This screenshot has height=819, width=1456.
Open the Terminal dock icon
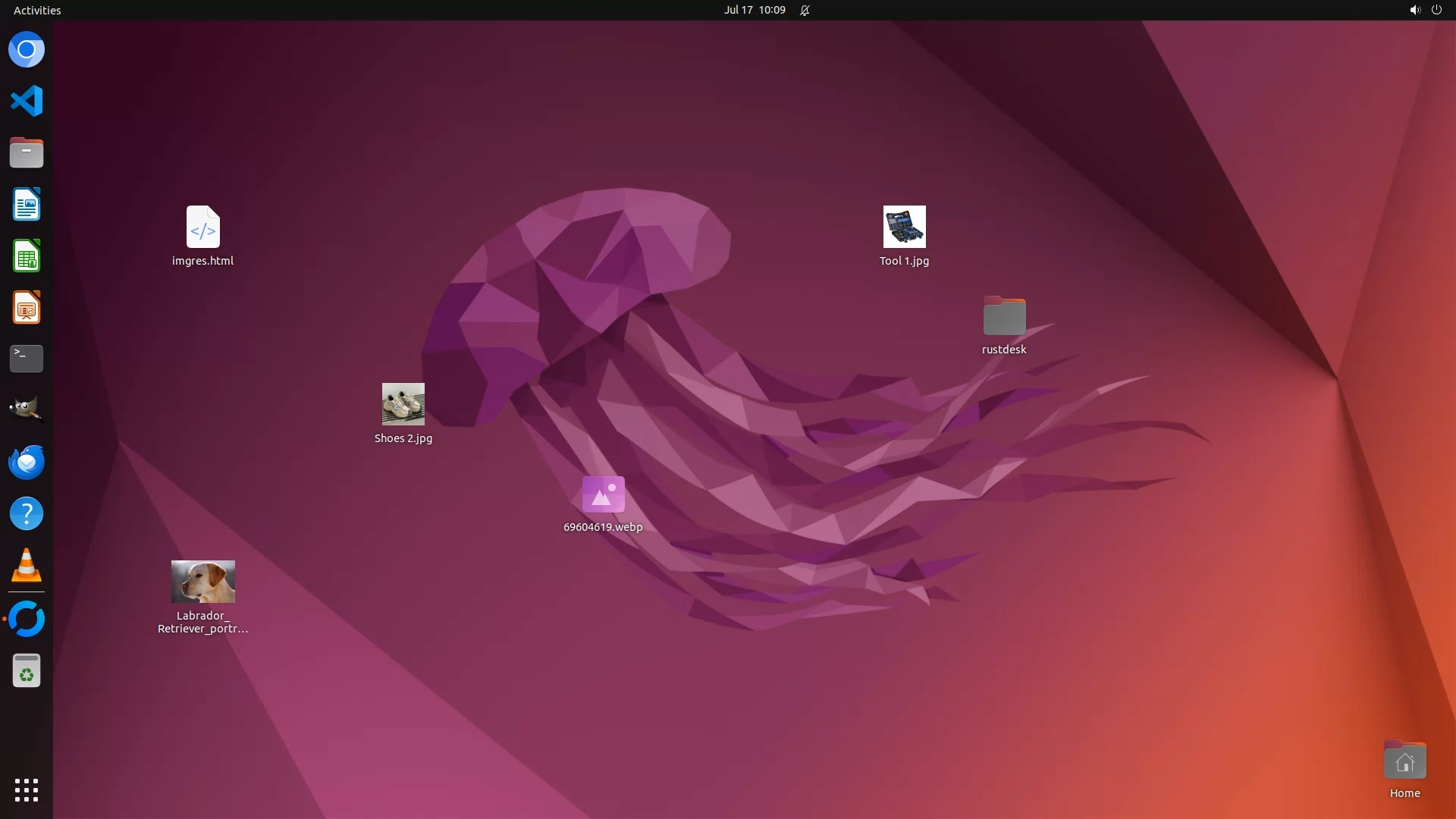click(27, 358)
